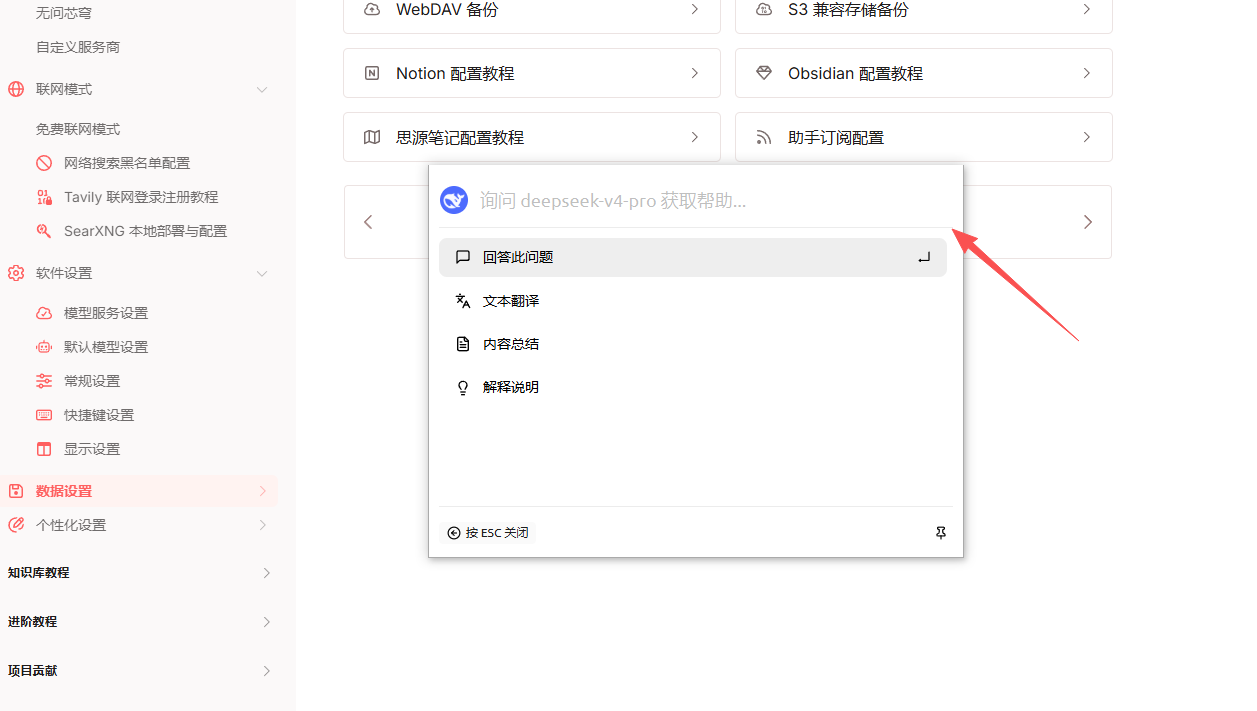Image resolution: width=1257 pixels, height=711 pixels.
Task: Click the cloud icon beside 模型服务设置
Action: click(44, 313)
